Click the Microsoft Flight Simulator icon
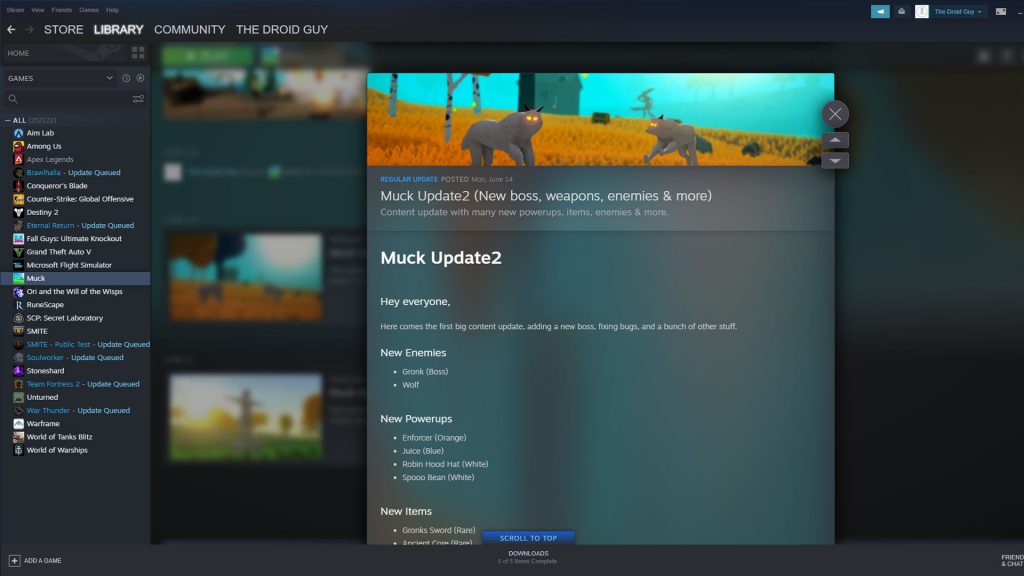The image size is (1024, 576). click(18, 265)
